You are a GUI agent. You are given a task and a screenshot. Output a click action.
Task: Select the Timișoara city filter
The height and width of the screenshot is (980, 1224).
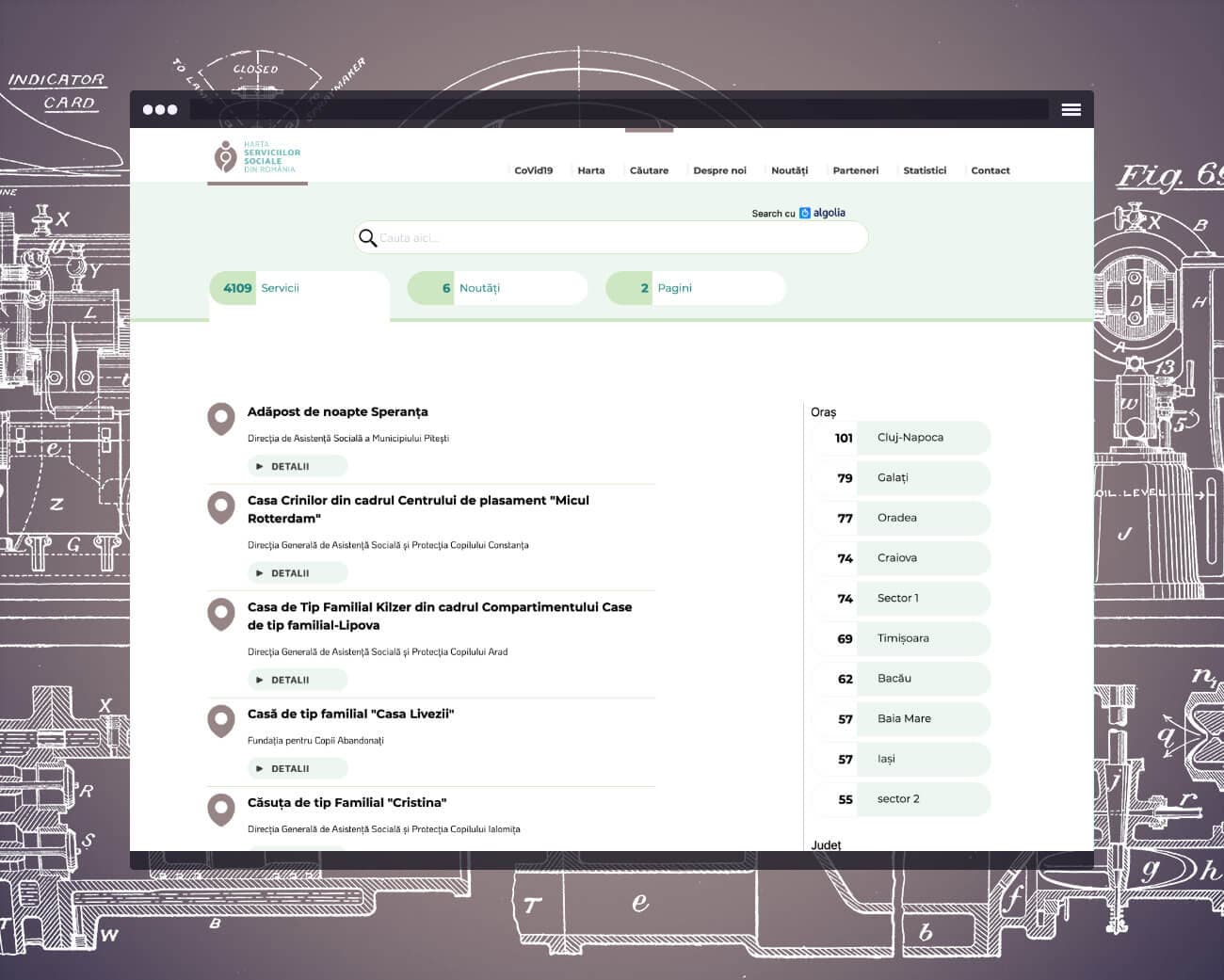click(901, 638)
